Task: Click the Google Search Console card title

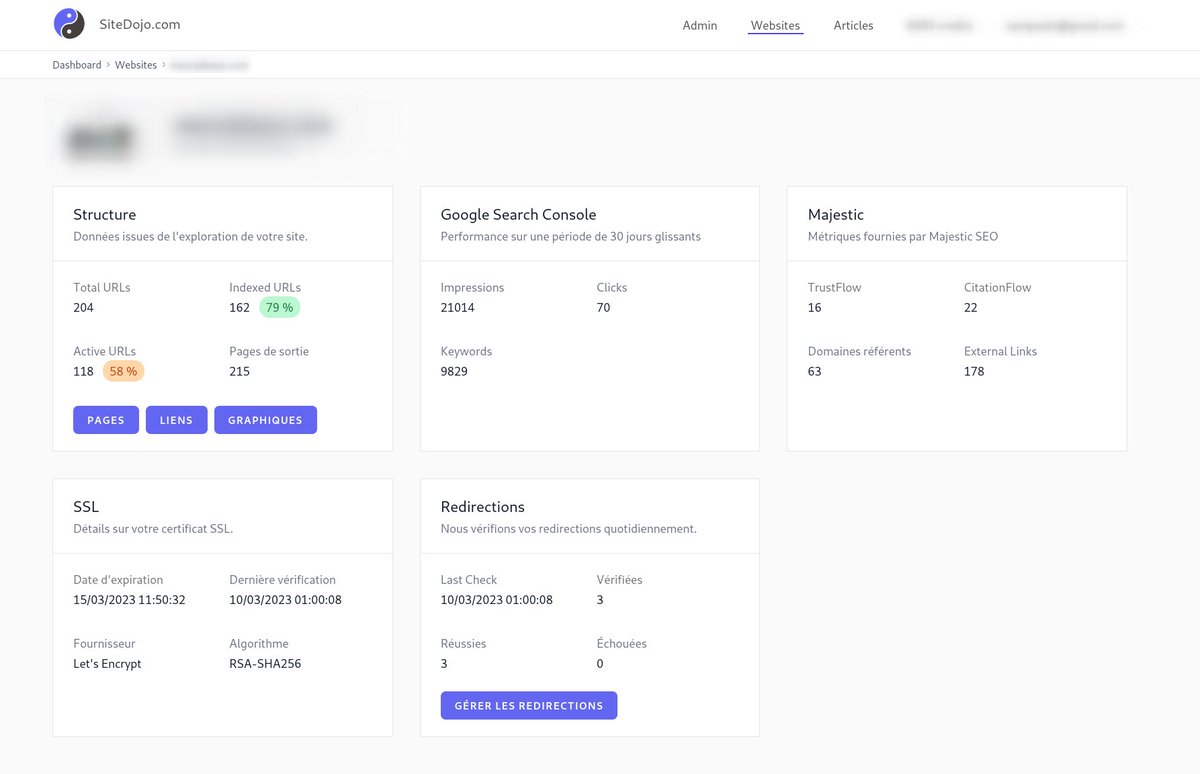Action: point(518,214)
